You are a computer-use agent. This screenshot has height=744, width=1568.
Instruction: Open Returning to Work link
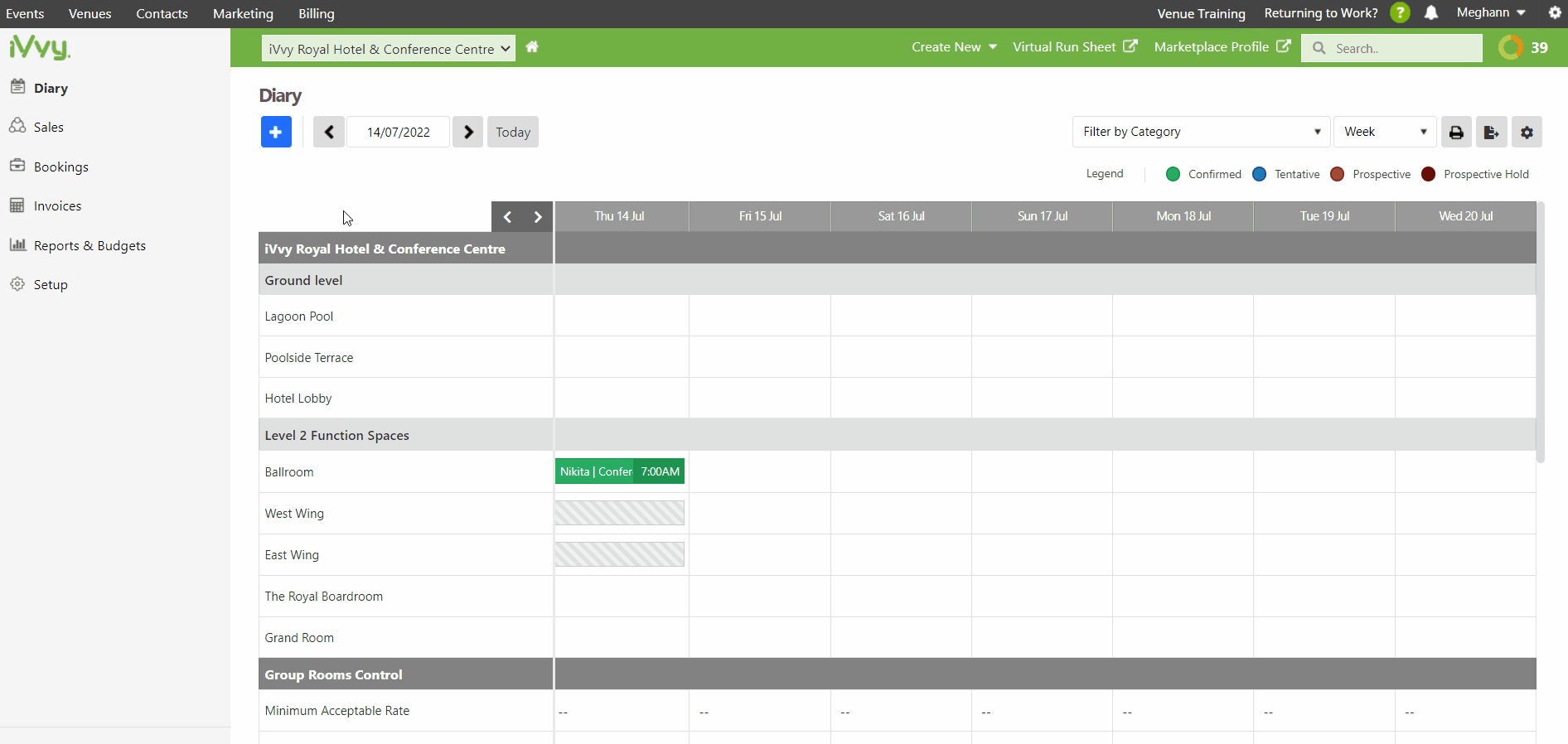click(1321, 13)
